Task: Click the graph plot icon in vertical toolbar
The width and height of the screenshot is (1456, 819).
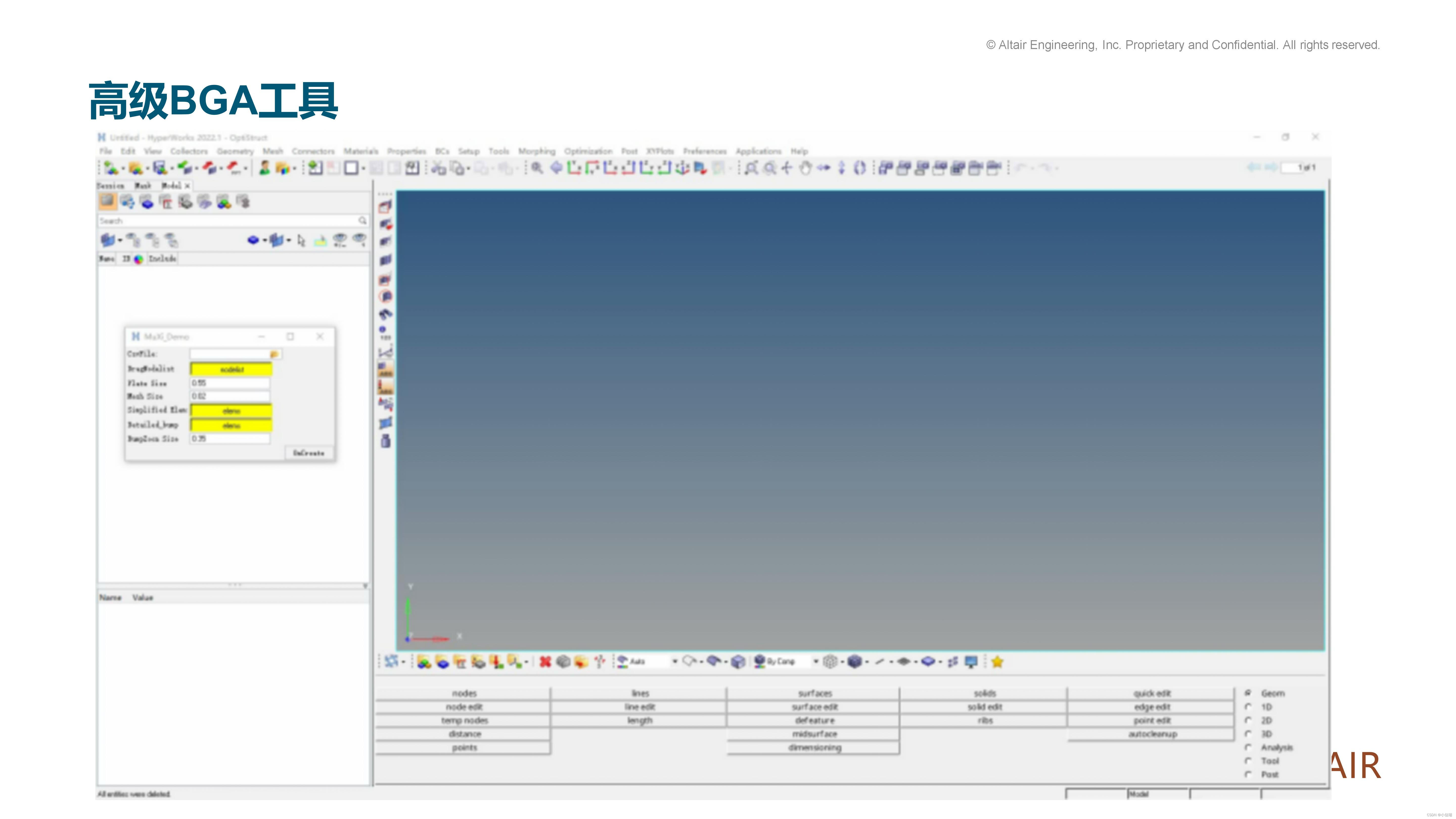Action: point(385,353)
